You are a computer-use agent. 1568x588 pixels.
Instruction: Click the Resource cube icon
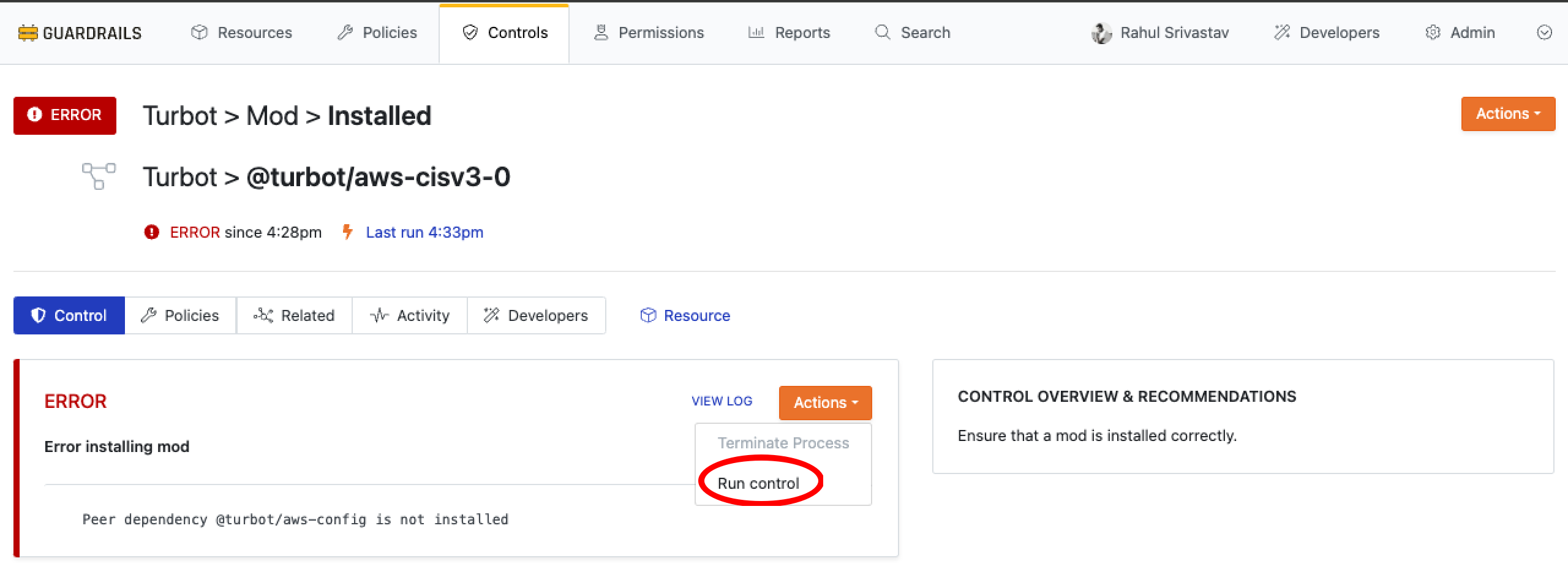click(647, 315)
